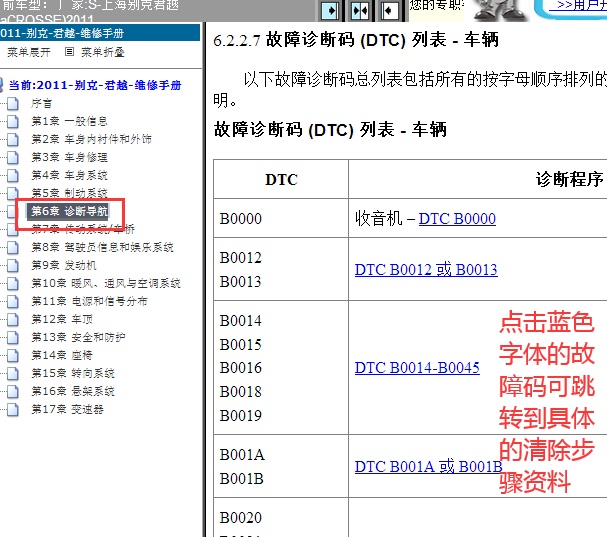The width and height of the screenshot is (607, 537).
Task: Open chapter 第2章 车身内衬件和外饰
Action: (x=91, y=139)
